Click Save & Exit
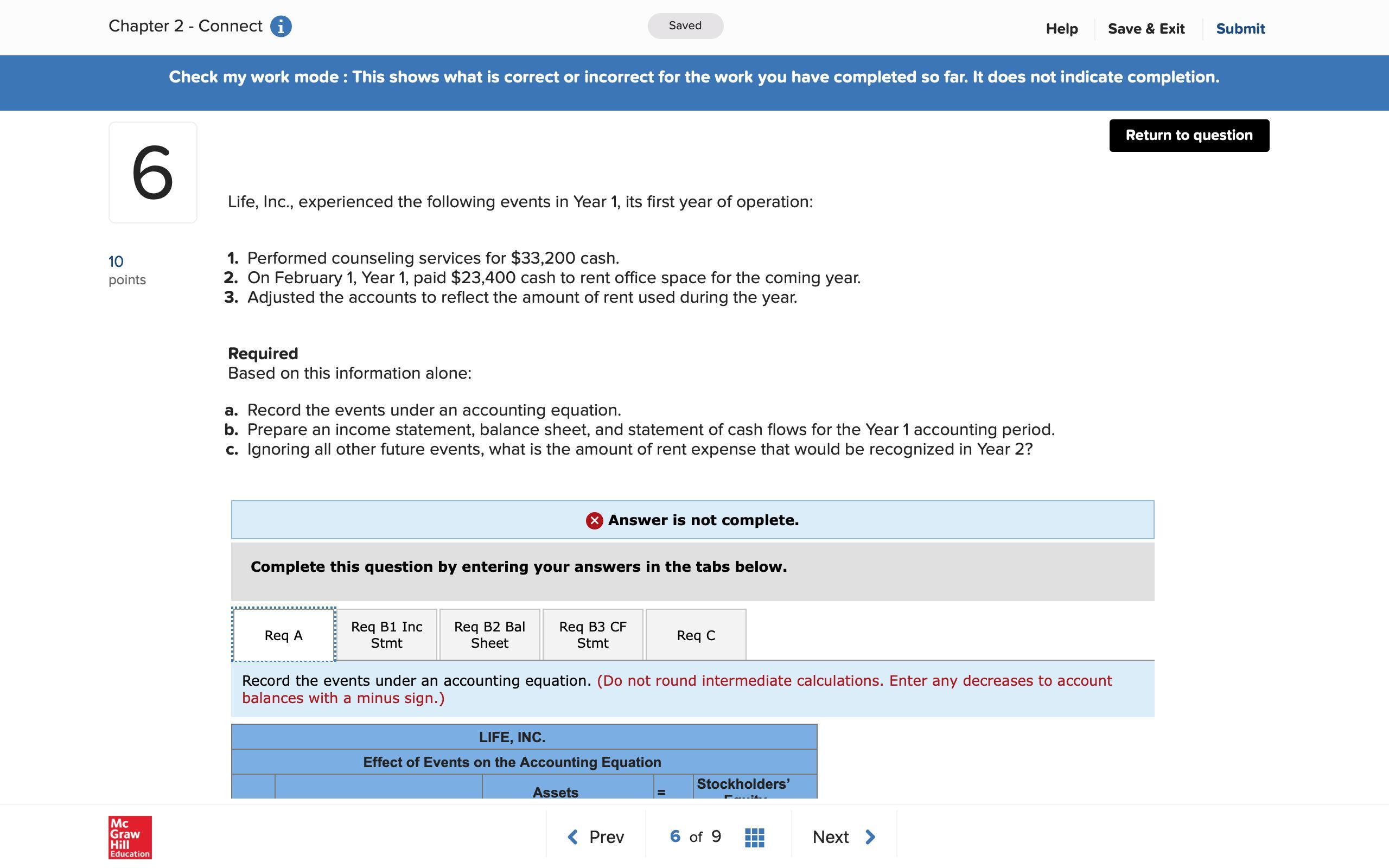The image size is (1389, 868). [x=1145, y=29]
